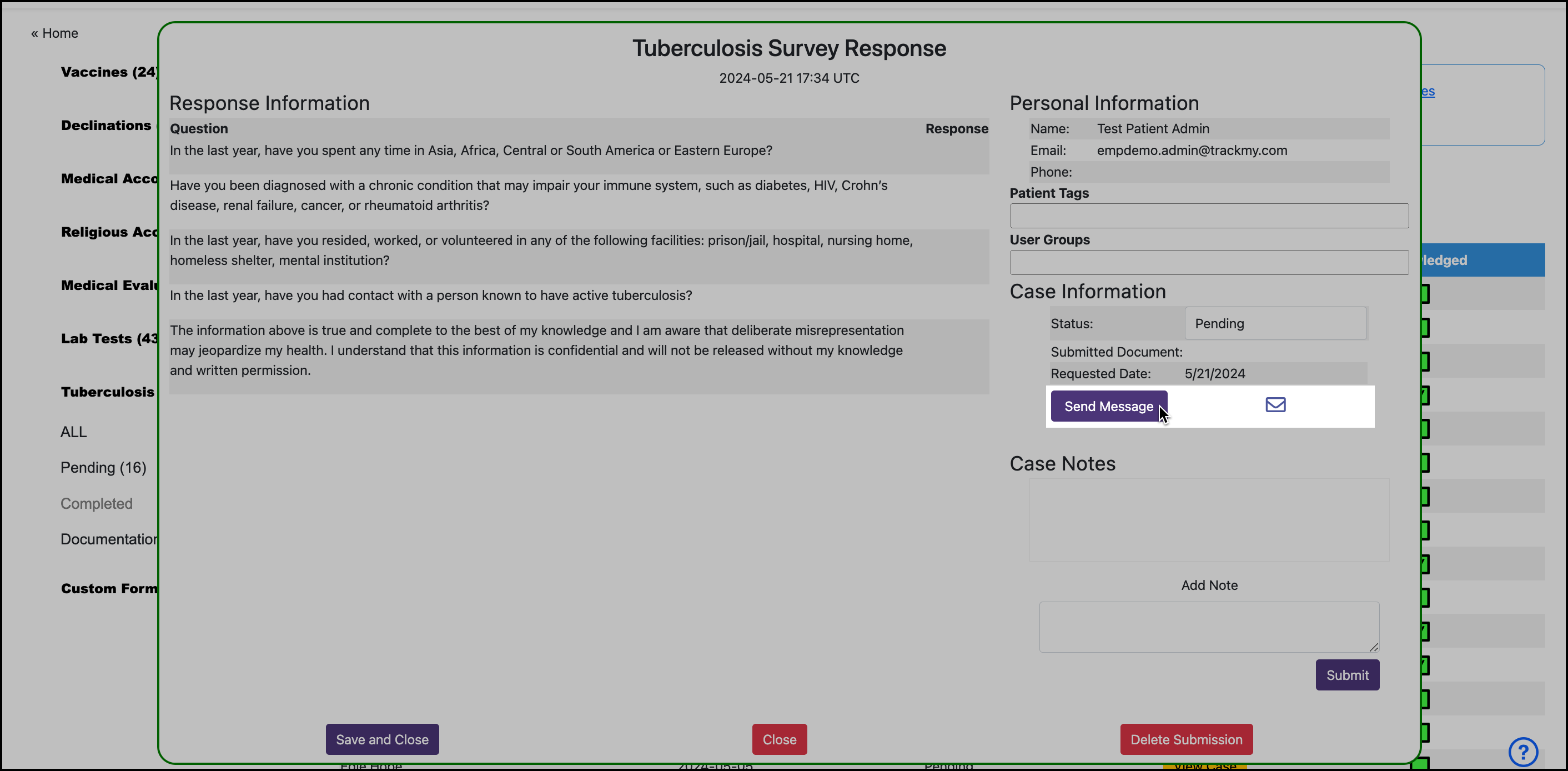Open the Lab Tests (43) section
The width and height of the screenshot is (1568, 771).
pyautogui.click(x=108, y=339)
